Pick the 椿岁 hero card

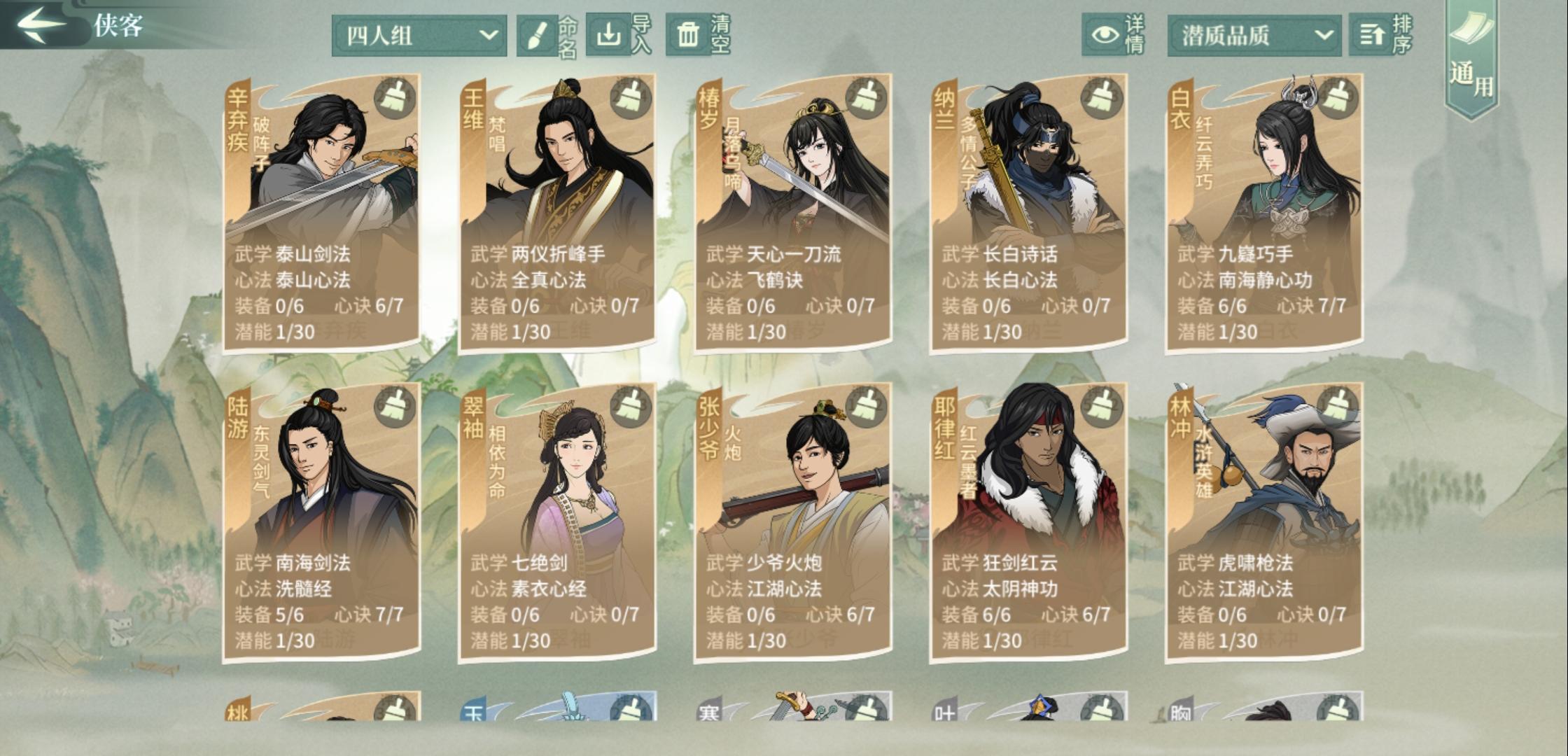point(792,213)
